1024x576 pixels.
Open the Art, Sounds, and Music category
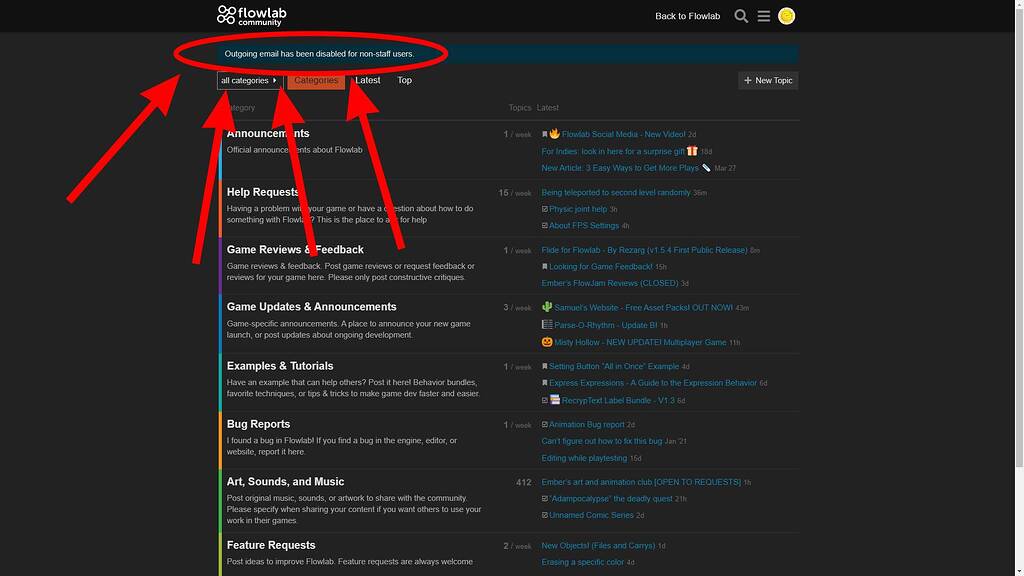coord(285,482)
